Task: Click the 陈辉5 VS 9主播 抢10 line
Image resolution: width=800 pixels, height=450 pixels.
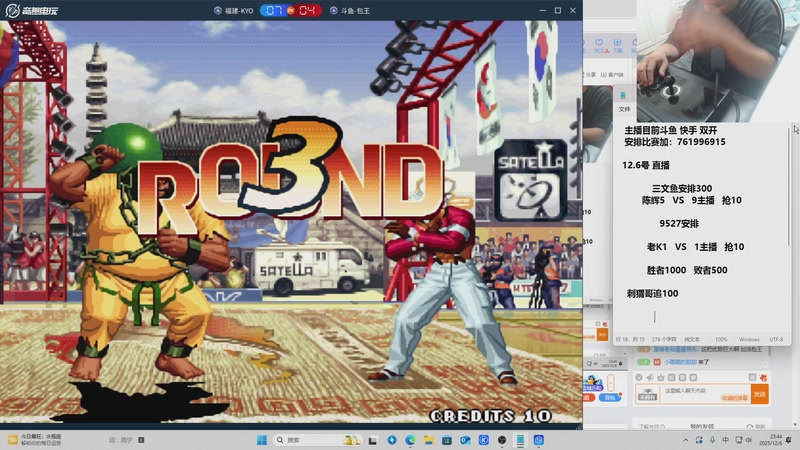Action: [691, 200]
